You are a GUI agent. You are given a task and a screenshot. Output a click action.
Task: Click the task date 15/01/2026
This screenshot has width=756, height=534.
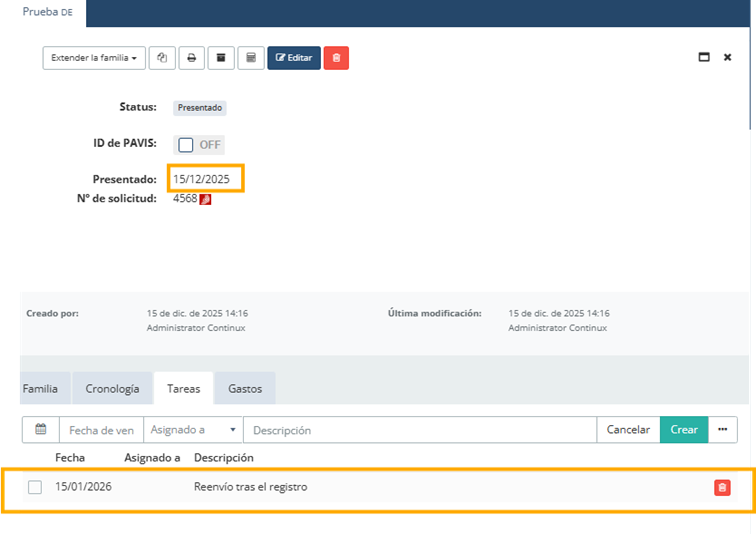[x=83, y=487]
